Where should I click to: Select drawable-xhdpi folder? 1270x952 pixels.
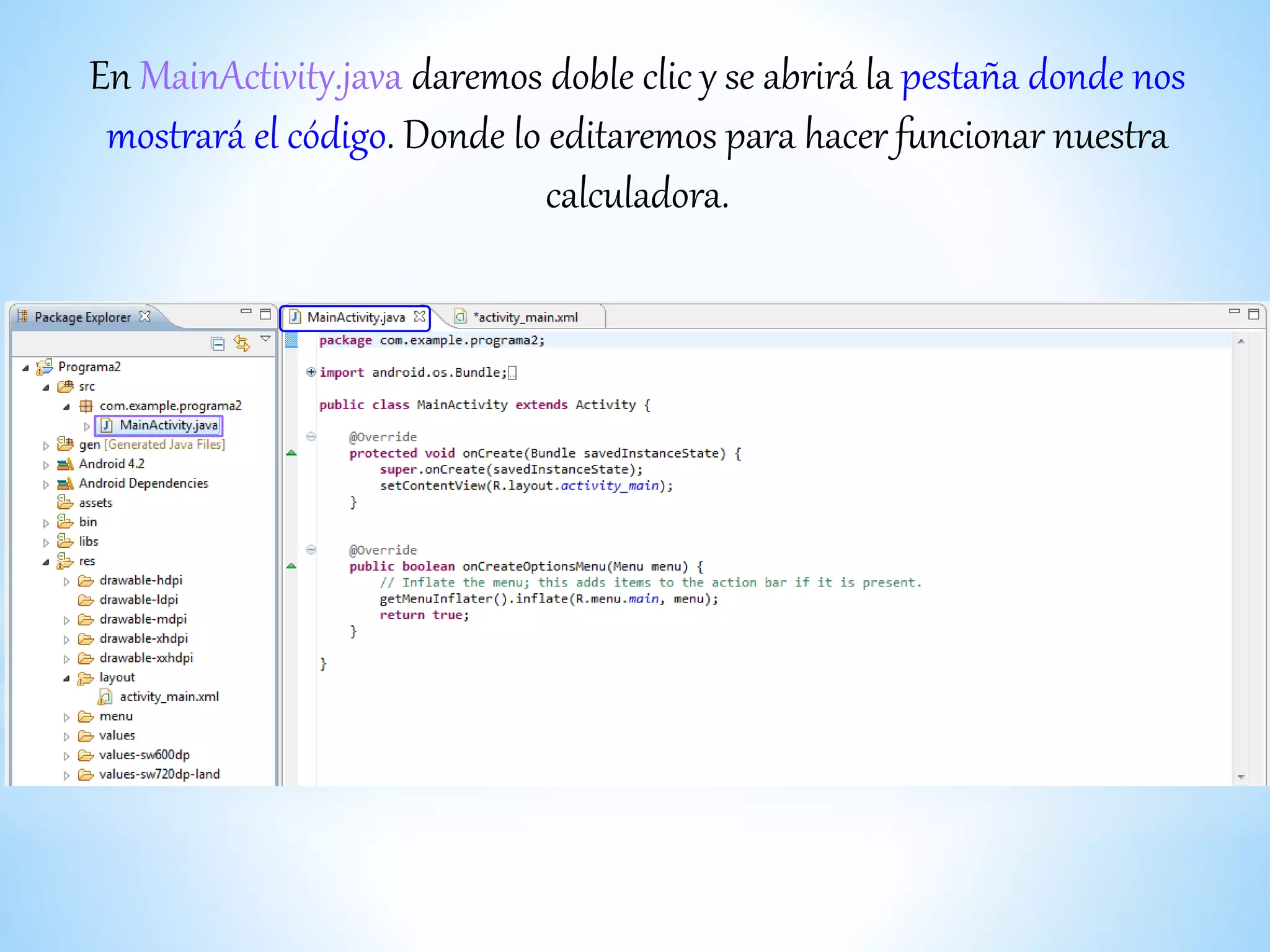(133, 638)
